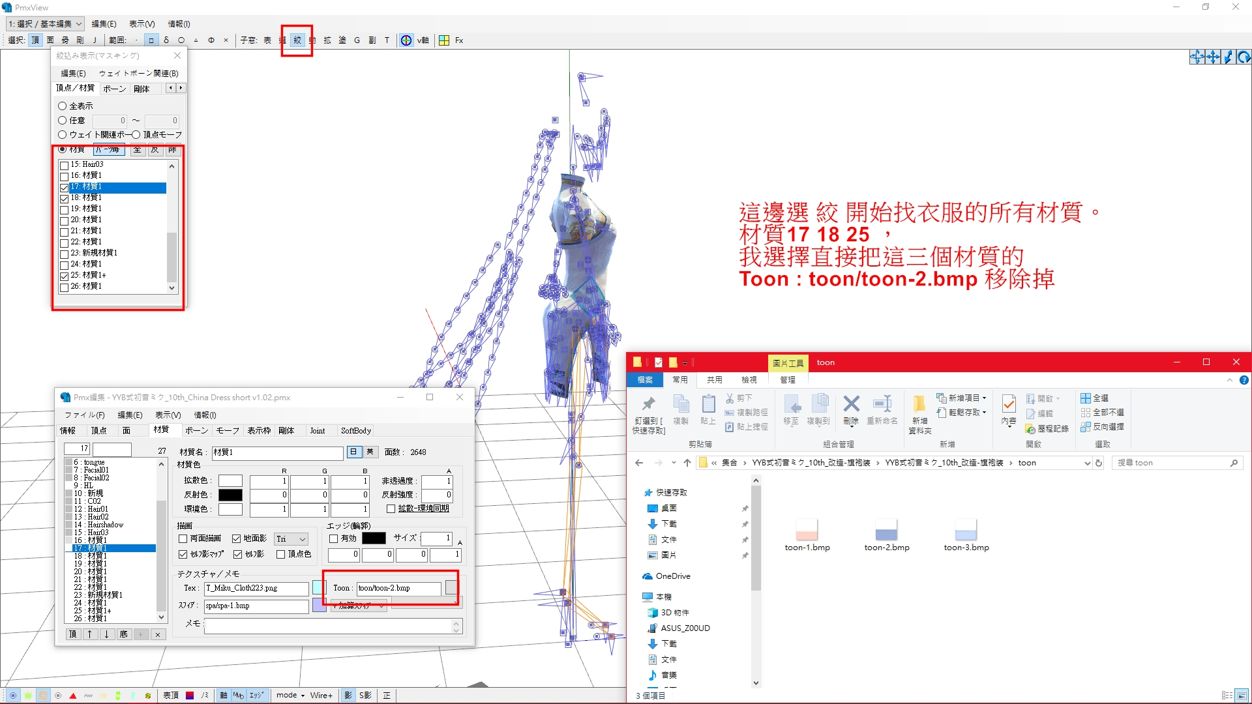
Task: Check 19: 材質1 in masking list
Action: pyautogui.click(x=65, y=209)
